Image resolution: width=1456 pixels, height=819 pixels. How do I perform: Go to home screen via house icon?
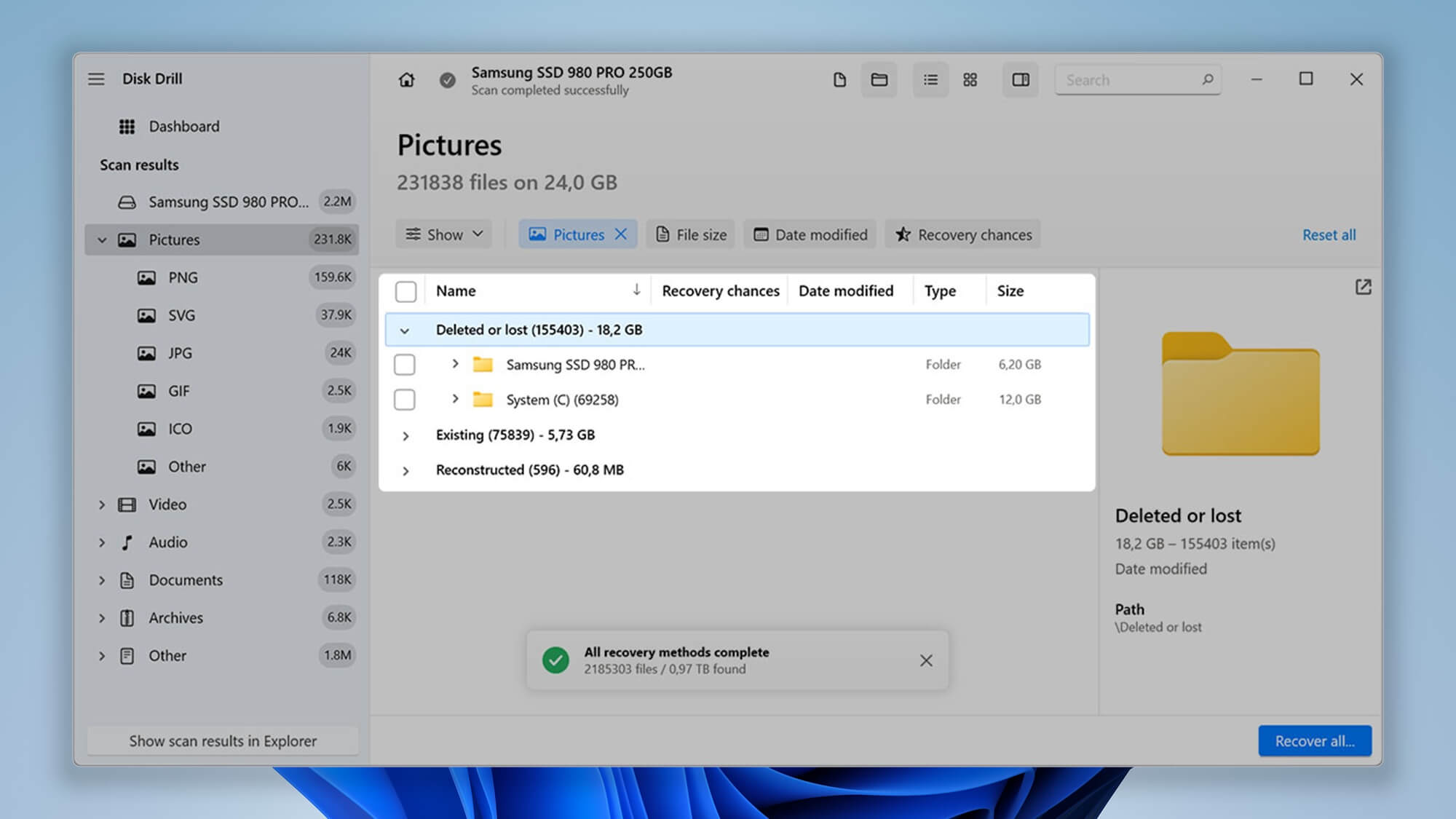(406, 79)
